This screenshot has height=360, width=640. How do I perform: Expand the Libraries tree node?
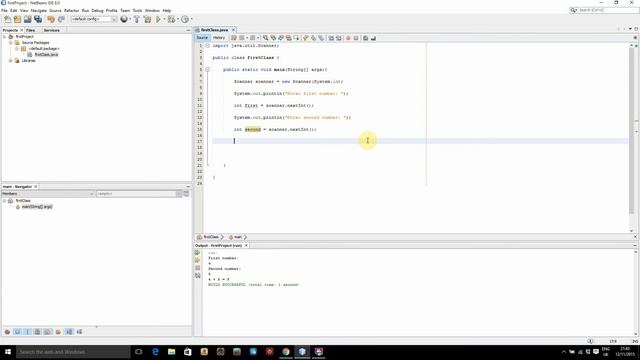tap(11, 60)
